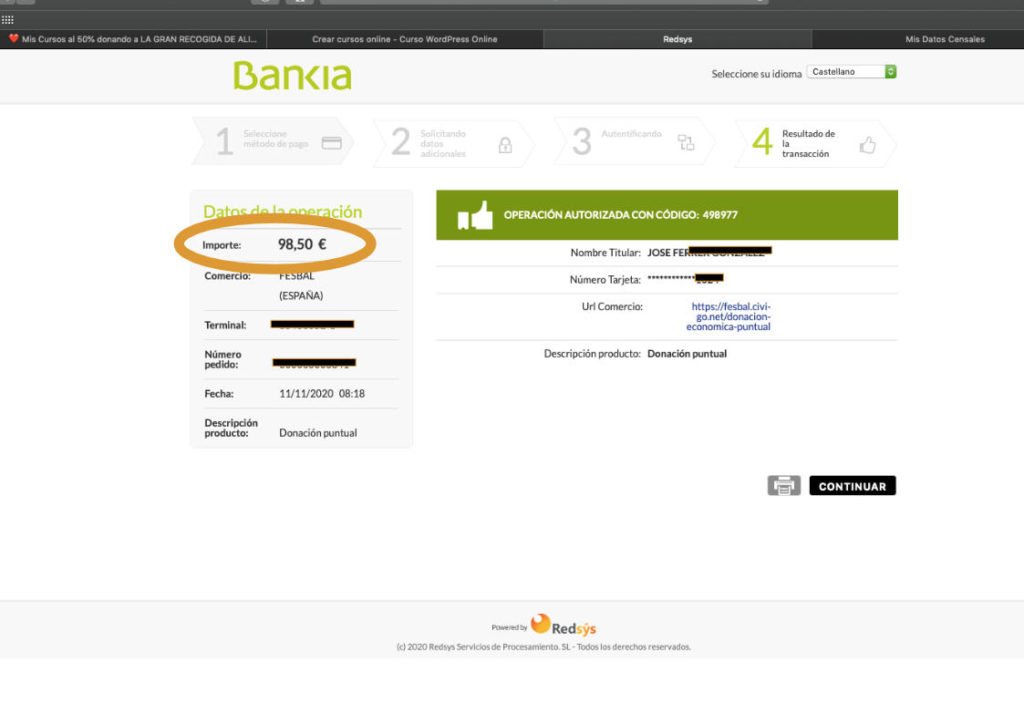Click the Resultado de la transacción step
The height and width of the screenshot is (724, 1024).
[808, 143]
